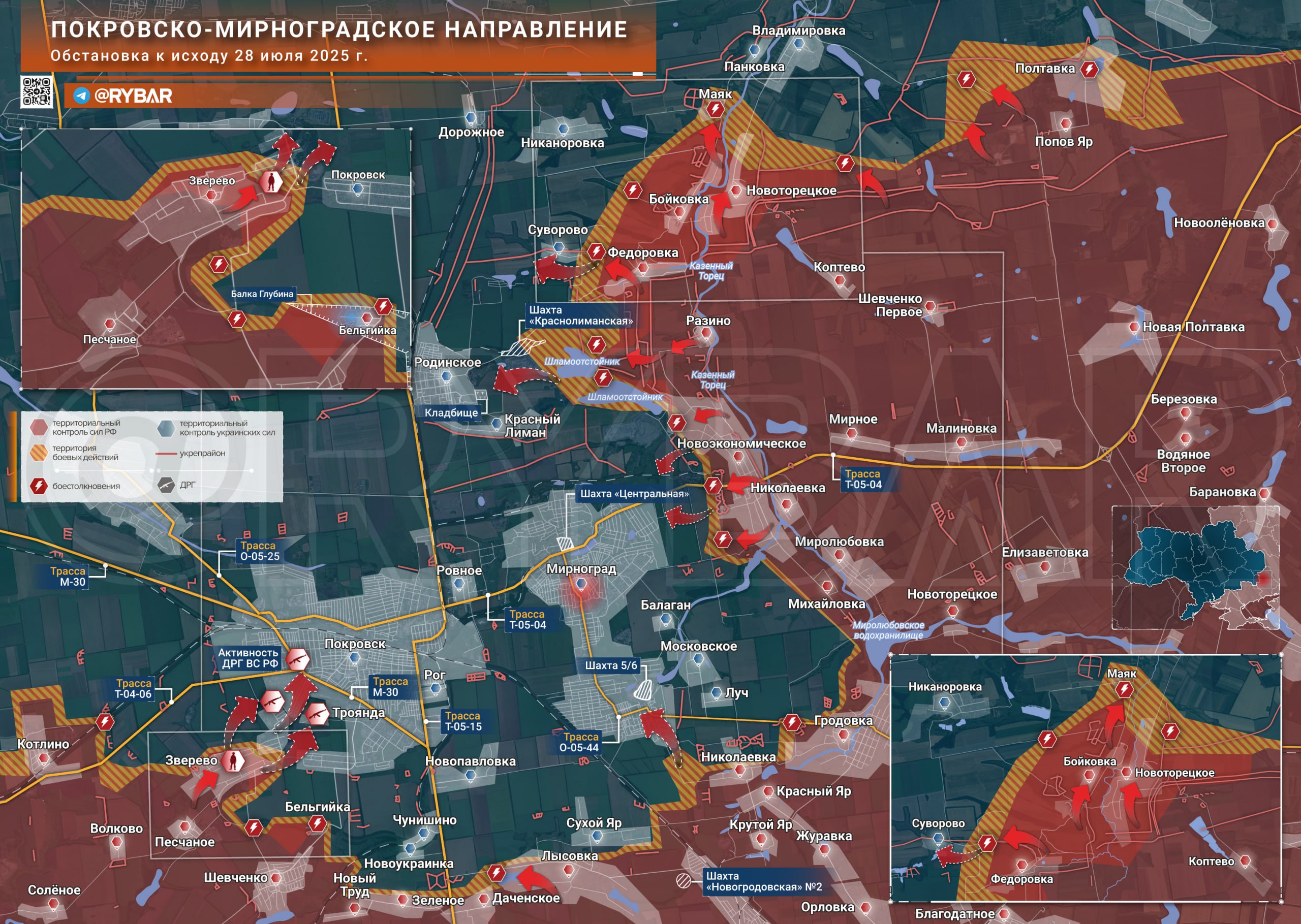Image resolution: width=1301 pixels, height=924 pixels.
Task: Click the clash marker next to Полтавка
Action: tap(1089, 70)
